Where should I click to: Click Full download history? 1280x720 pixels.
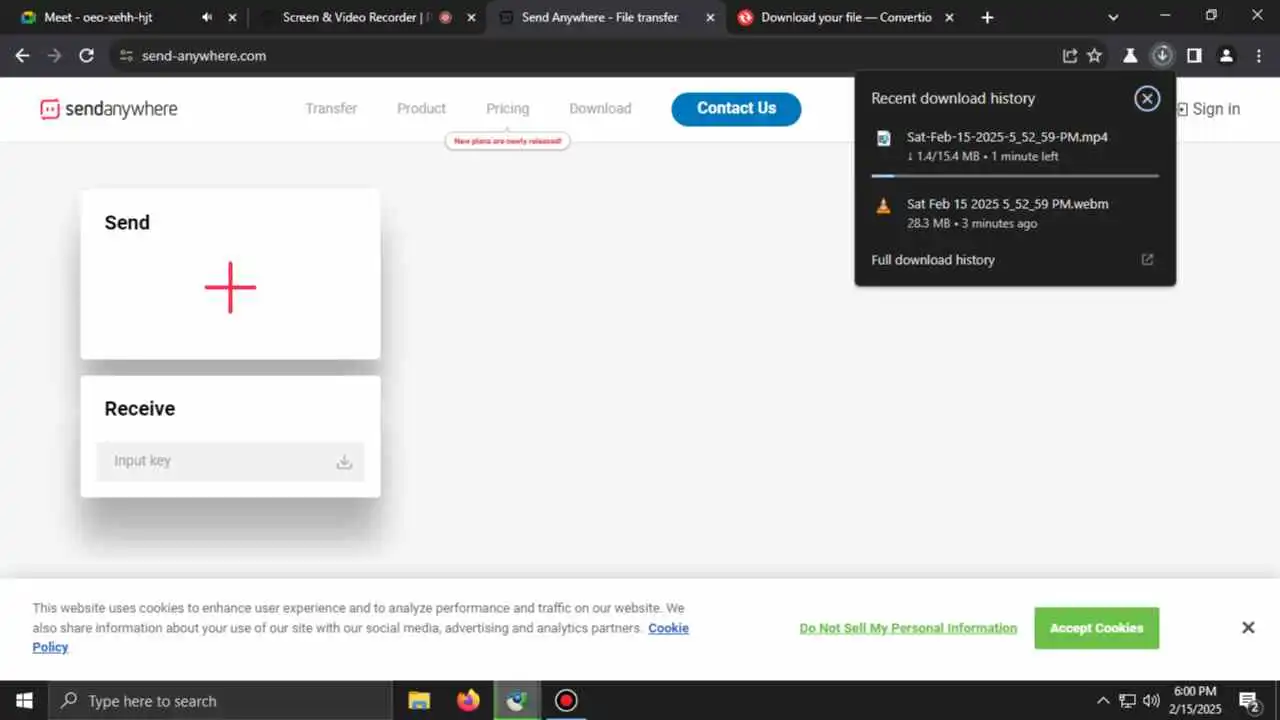[933, 260]
